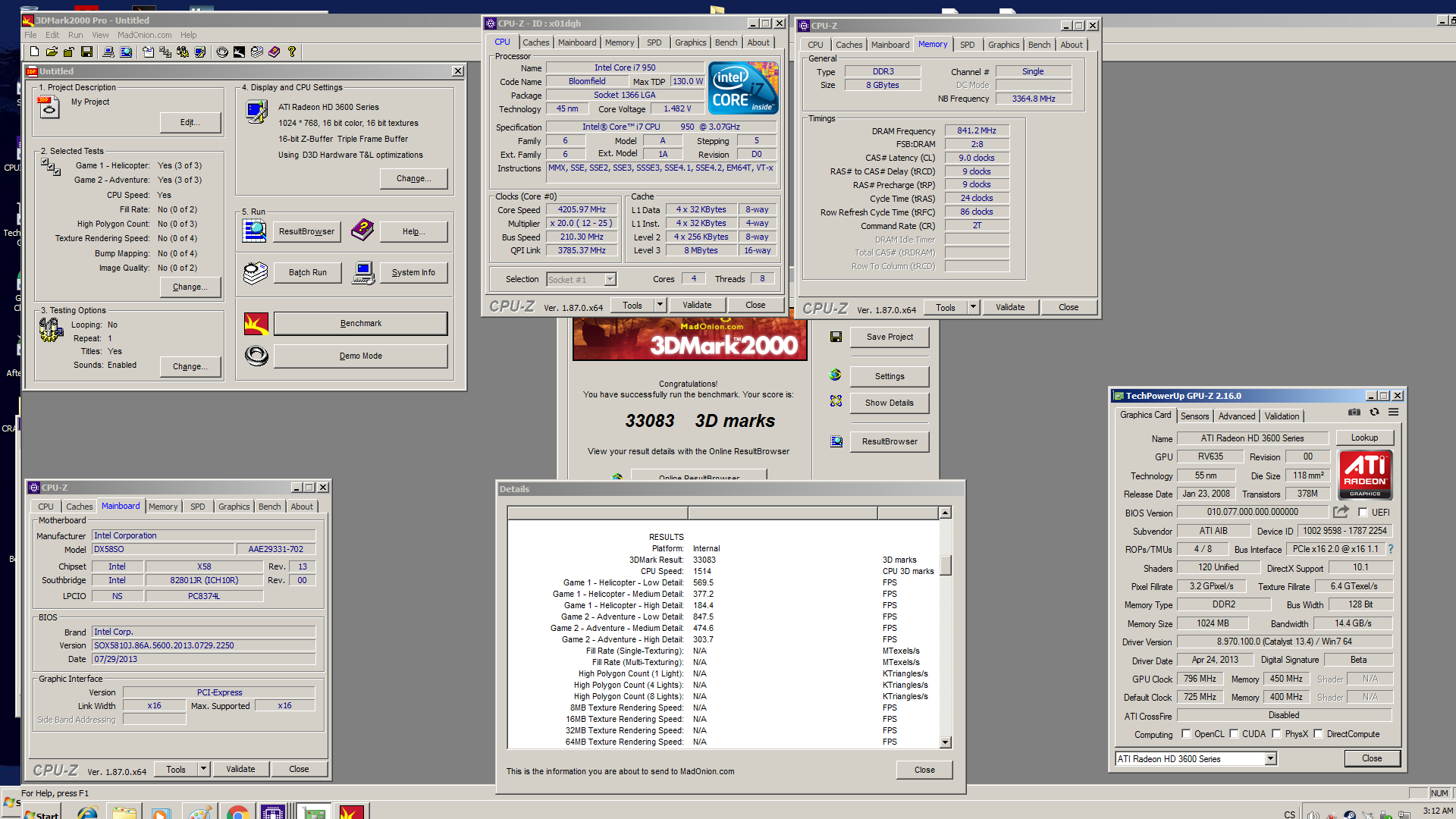Viewport: 1456px width, 819px height.
Task: Click the Demo Mode film reel toolbar icon
Action: coord(222,52)
